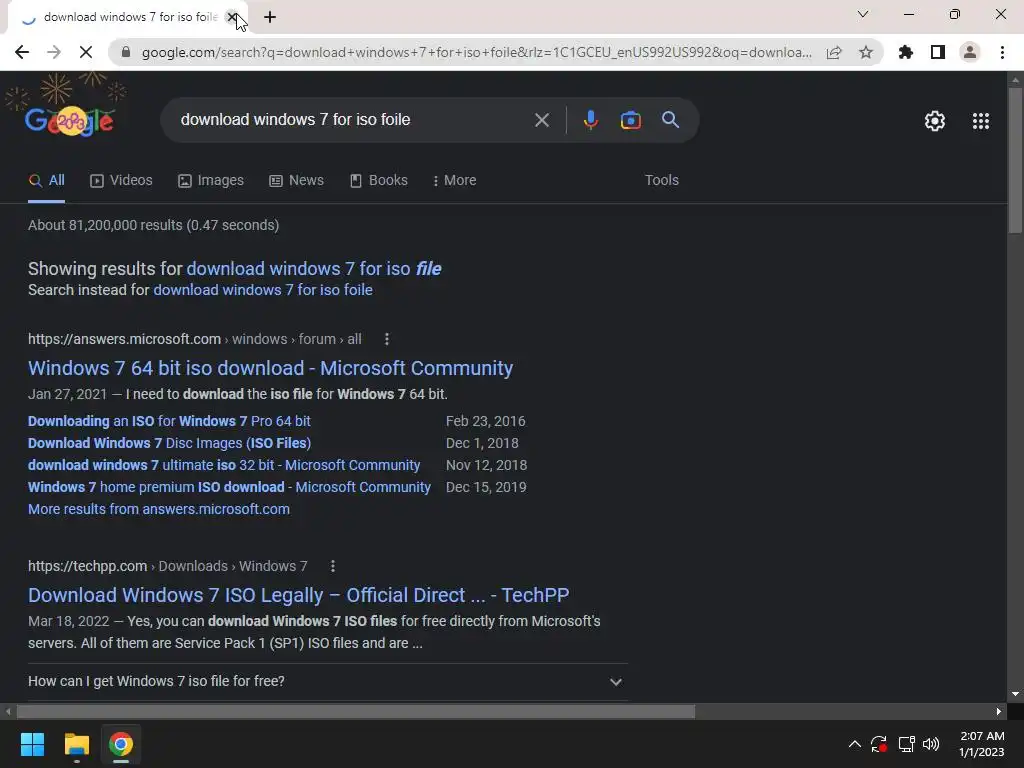Switch to Books results tab
1024x768 pixels.
(x=379, y=180)
